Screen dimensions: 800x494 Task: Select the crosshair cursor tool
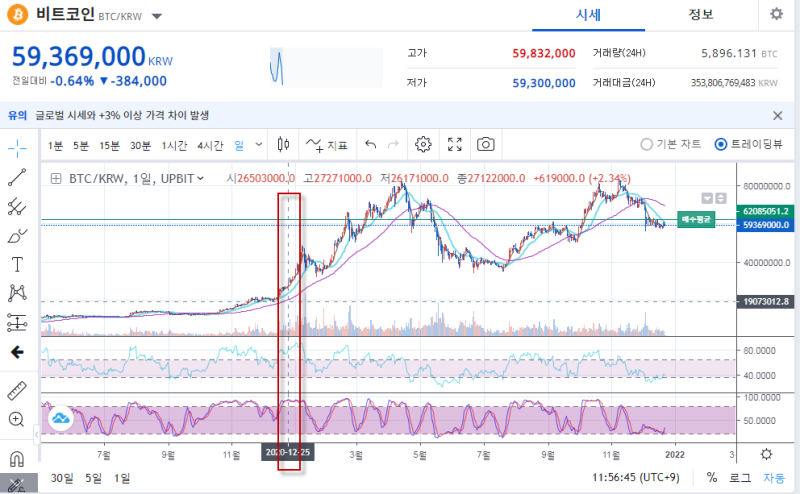pos(17,149)
